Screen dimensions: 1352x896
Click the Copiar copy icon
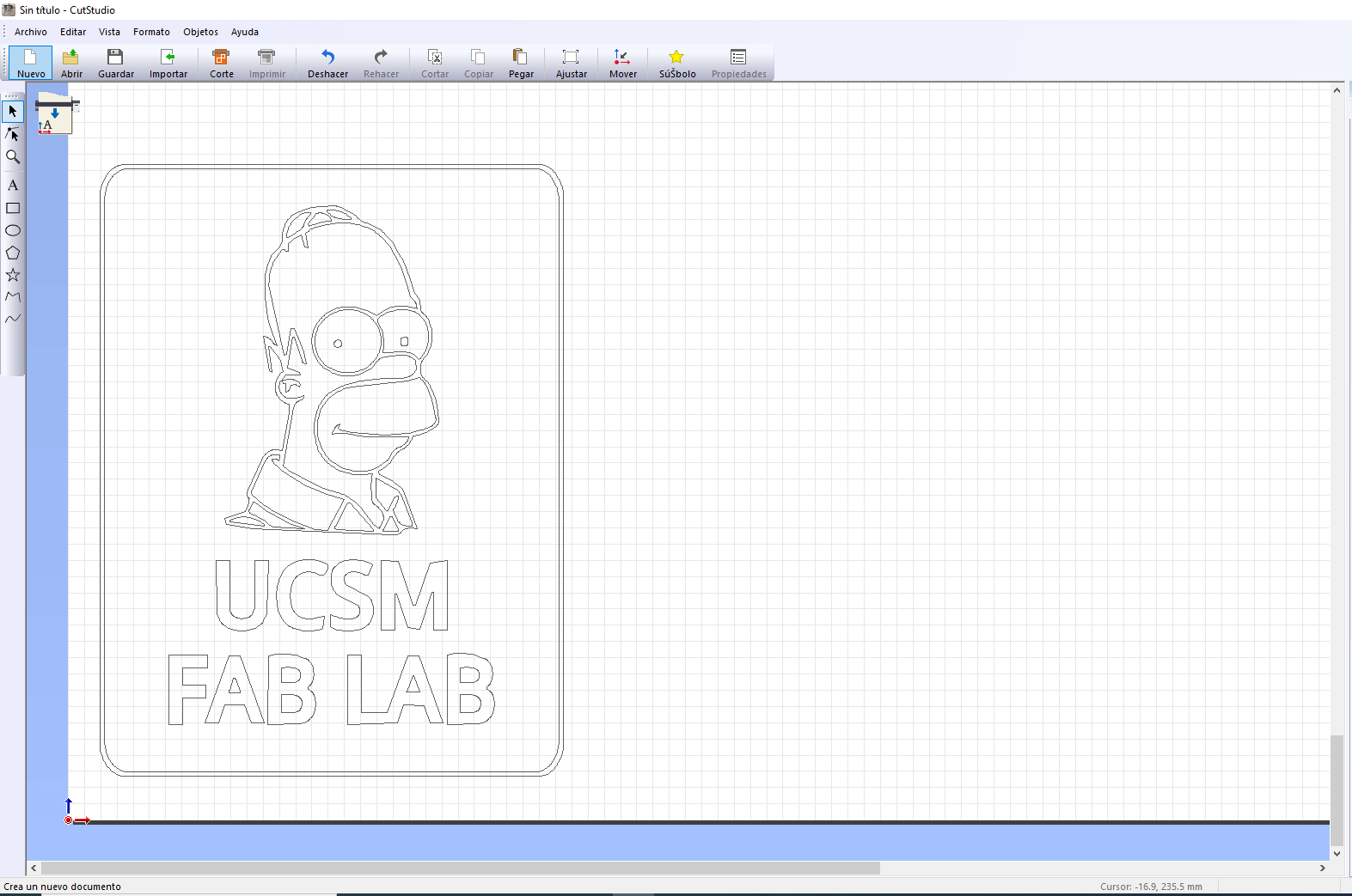click(x=479, y=64)
